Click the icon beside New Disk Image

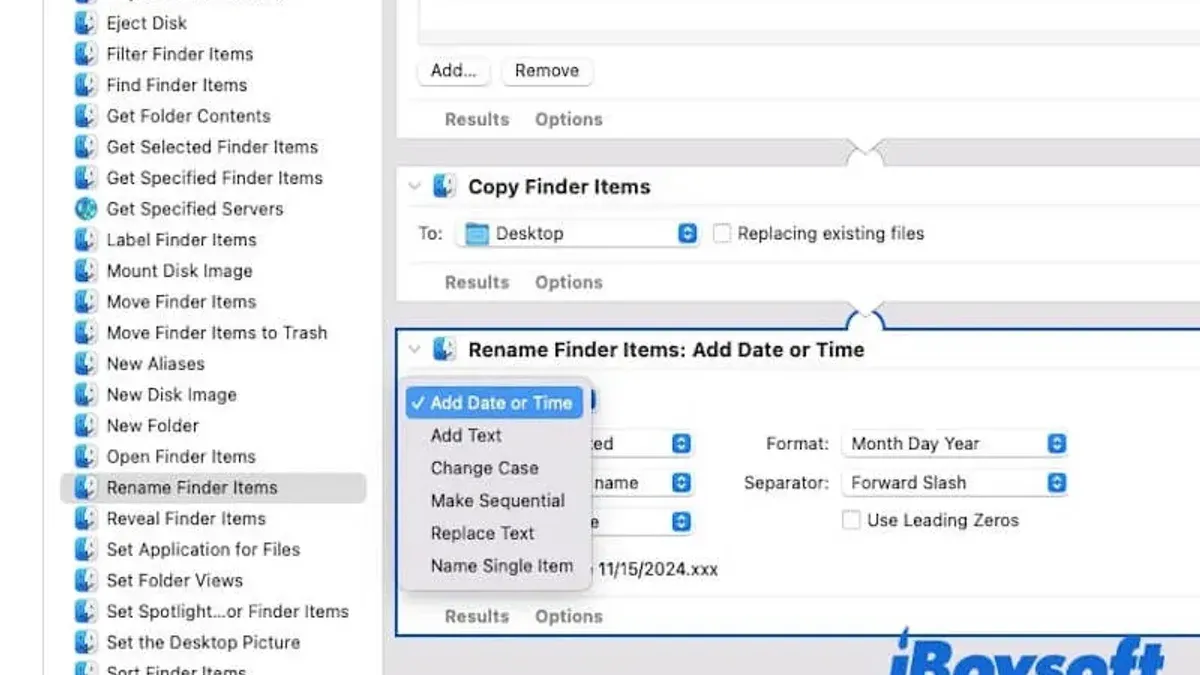pos(86,395)
